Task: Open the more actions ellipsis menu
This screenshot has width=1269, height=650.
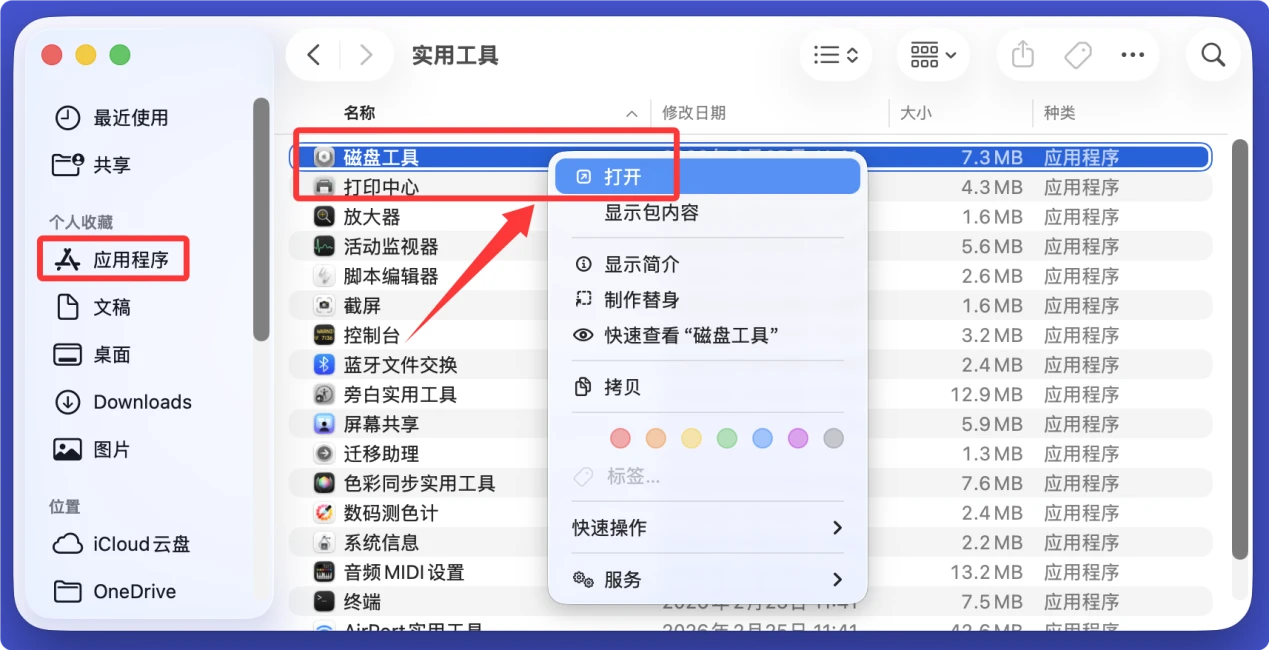Action: click(x=1132, y=55)
